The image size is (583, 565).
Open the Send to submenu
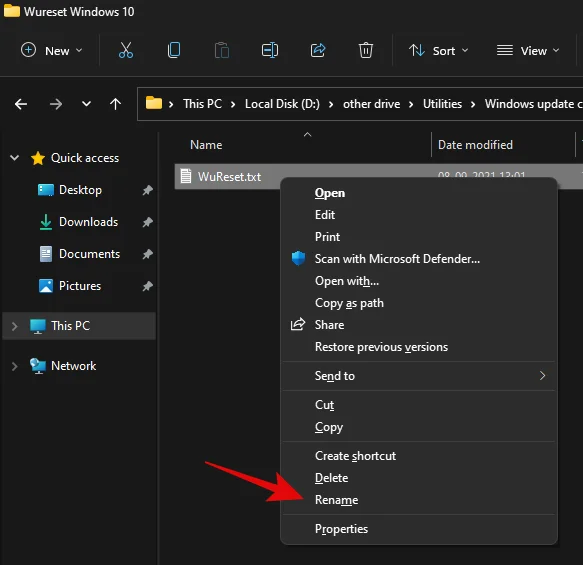(x=418, y=376)
